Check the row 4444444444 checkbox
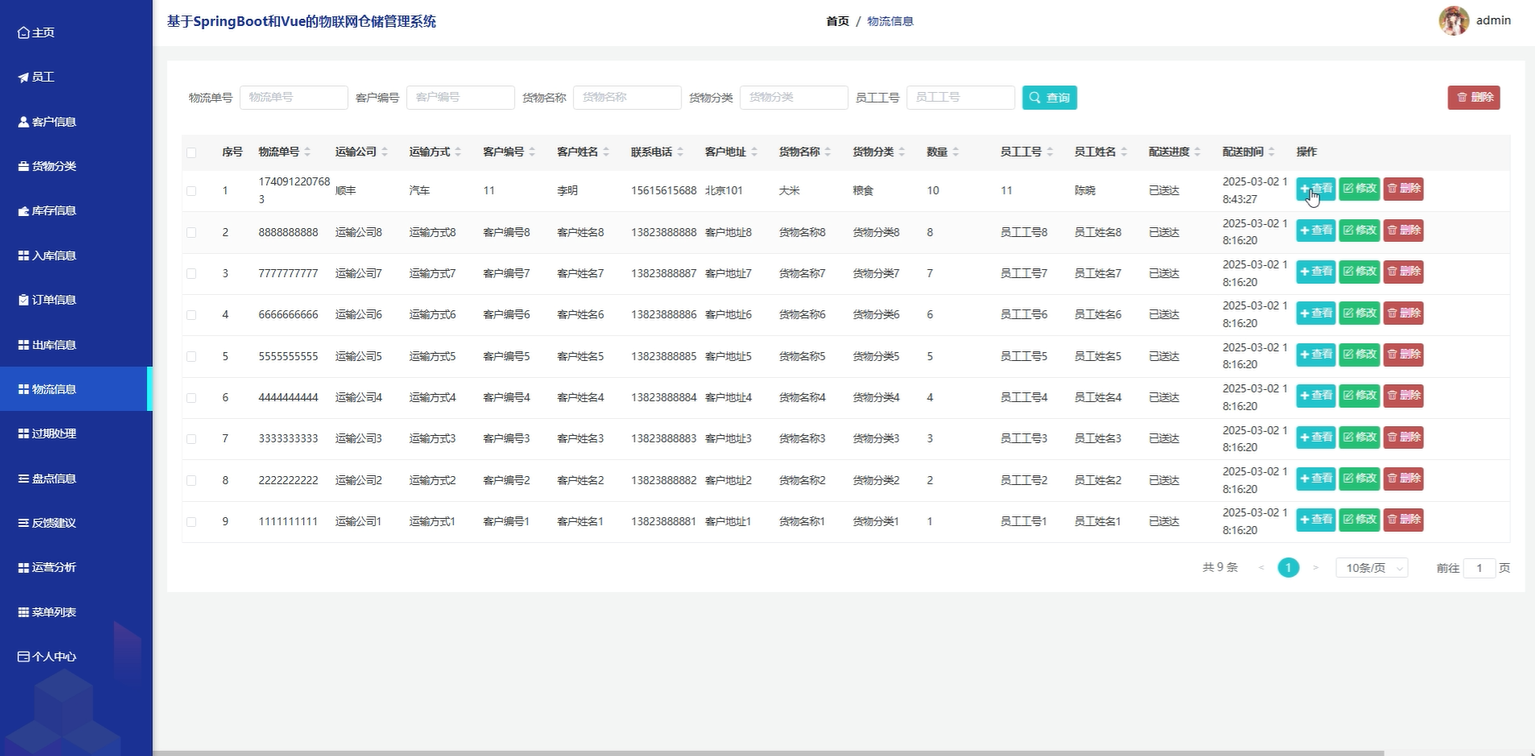Viewport: 1535px width, 756px height. click(x=191, y=397)
